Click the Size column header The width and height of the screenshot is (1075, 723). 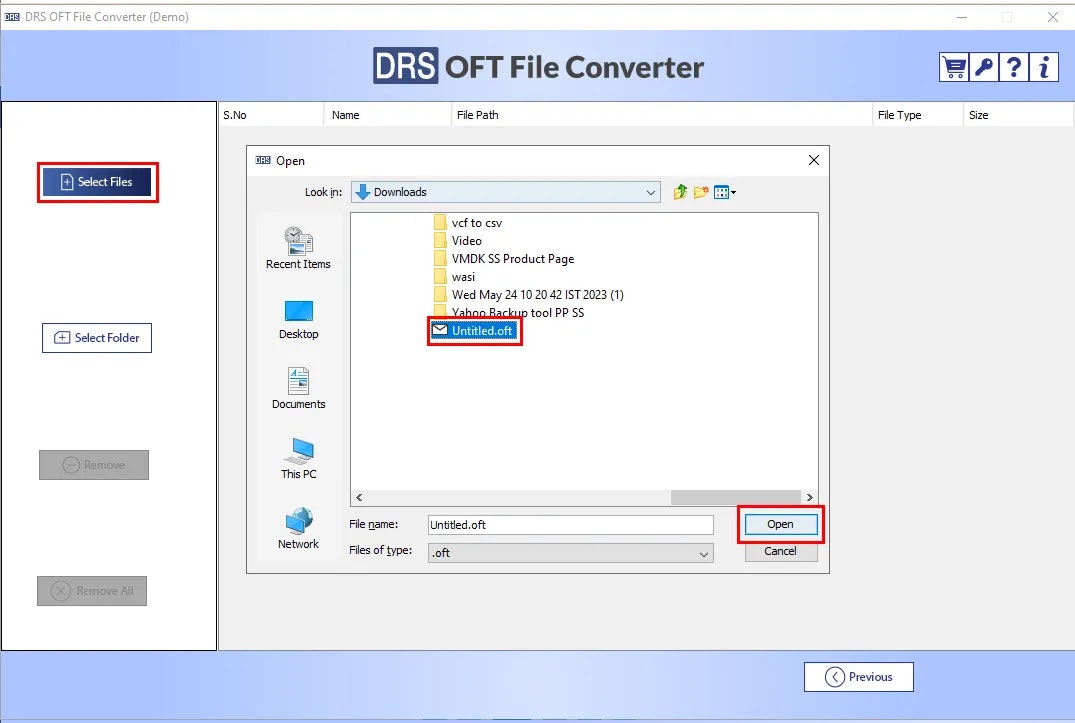pos(1018,115)
